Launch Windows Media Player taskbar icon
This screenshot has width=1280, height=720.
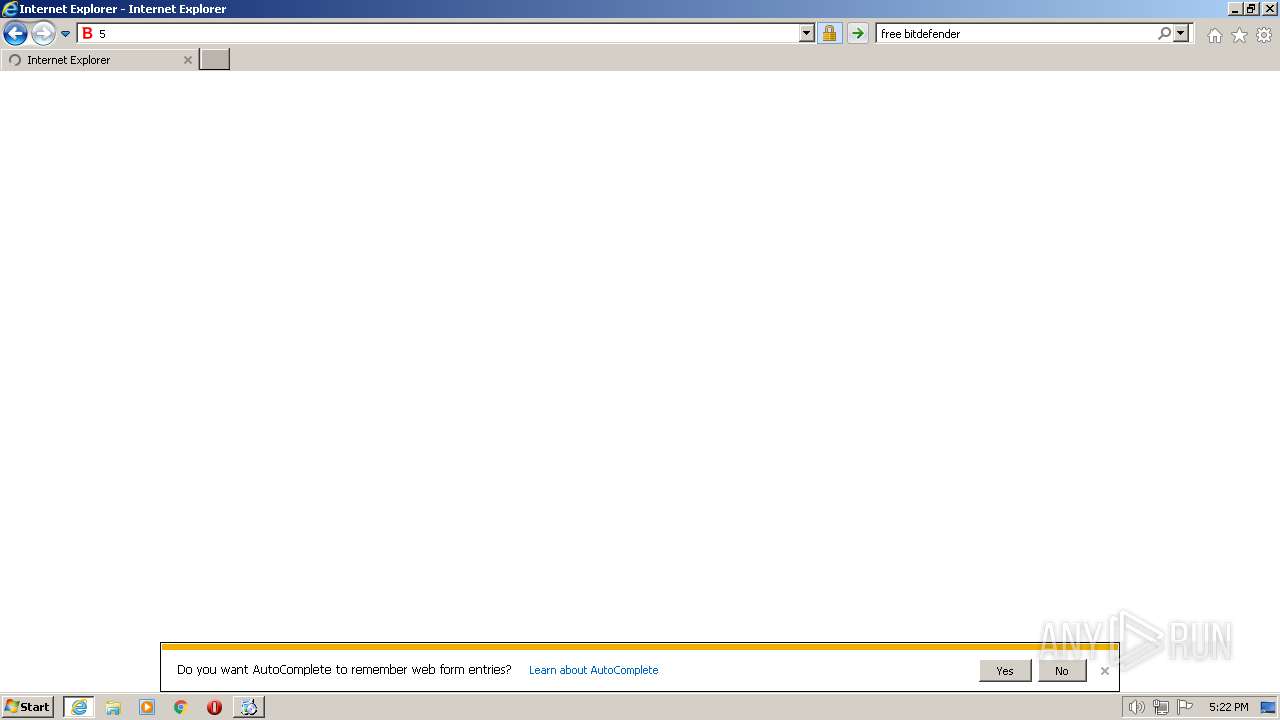point(147,707)
